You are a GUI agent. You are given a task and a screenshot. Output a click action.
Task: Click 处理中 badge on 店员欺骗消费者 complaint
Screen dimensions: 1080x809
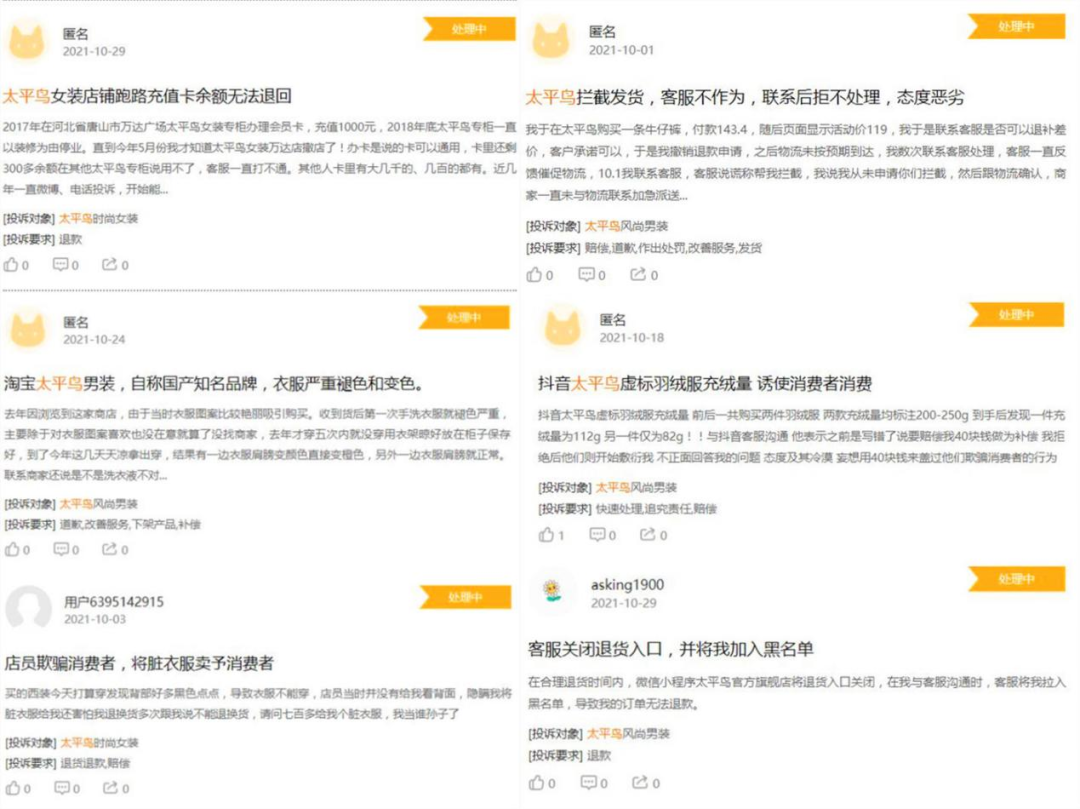point(465,597)
